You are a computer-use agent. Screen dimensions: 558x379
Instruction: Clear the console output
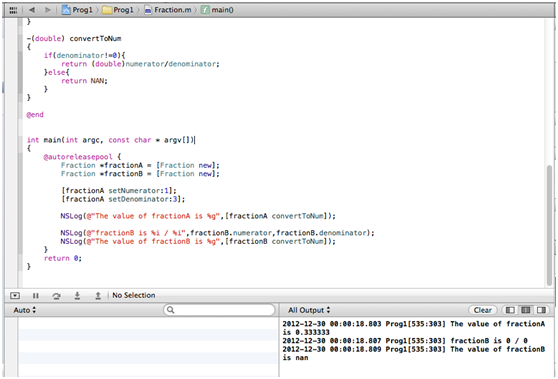point(483,310)
